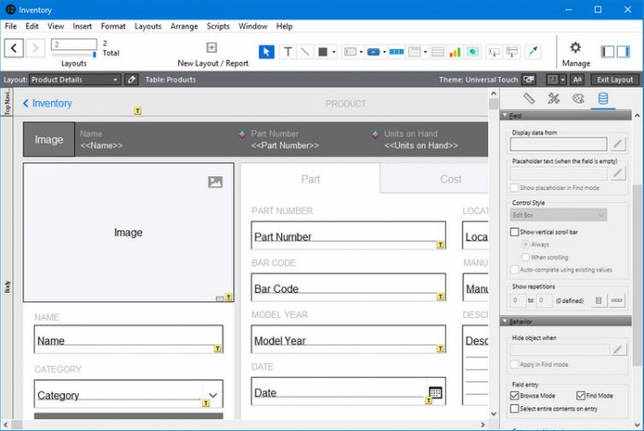Click the Aa formatting bar button
644x431 pixels.
coord(577,79)
